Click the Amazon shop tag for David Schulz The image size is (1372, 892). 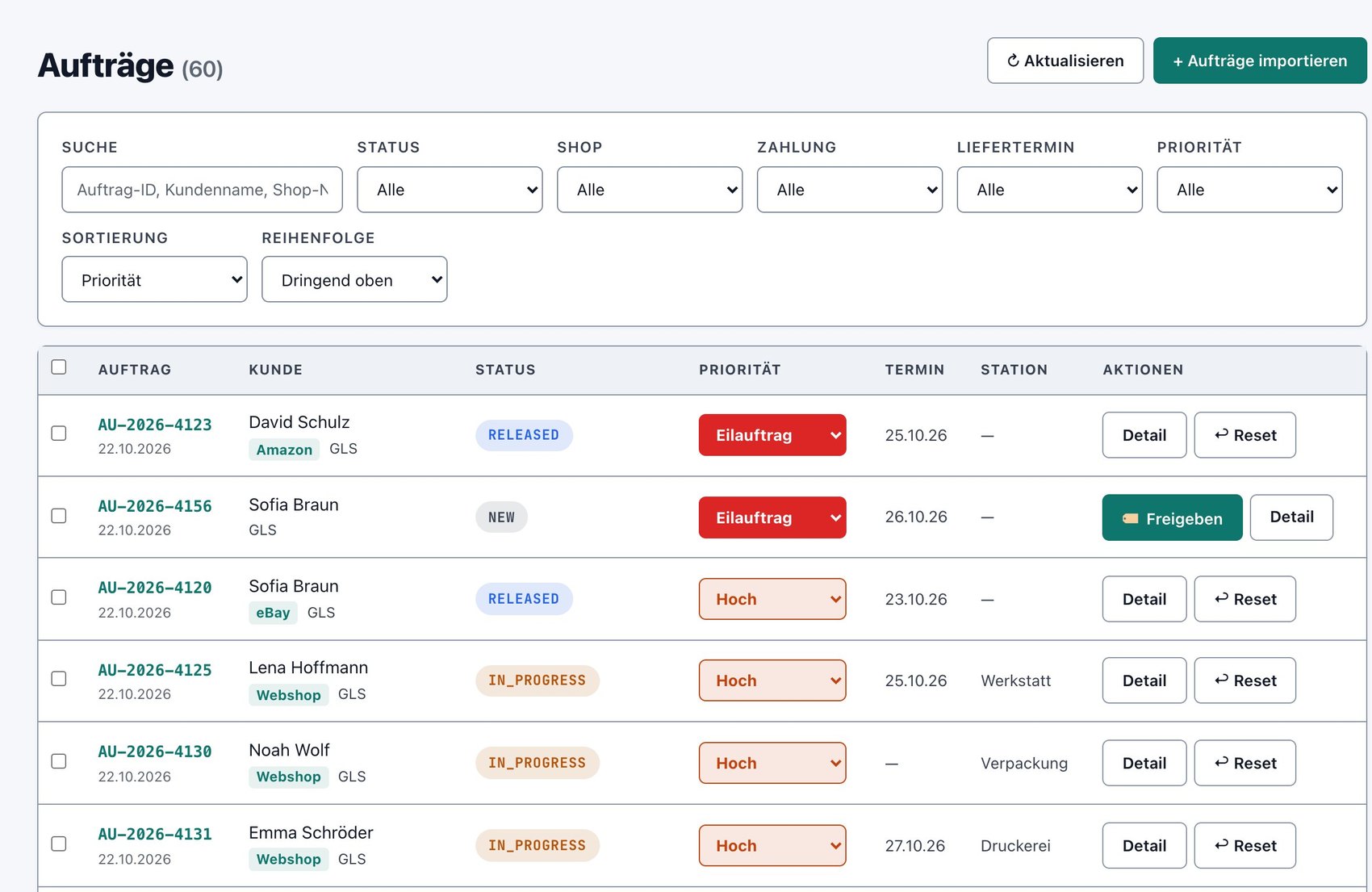284,450
